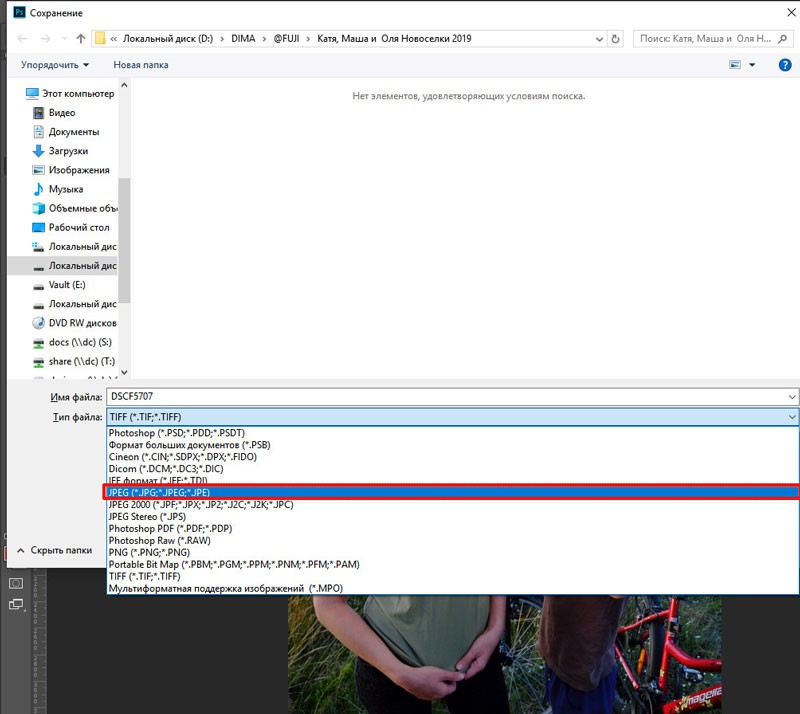Screen dimensions: 800x714
Task: Open file name history dropdown arrow
Action: pyautogui.click(x=792, y=397)
